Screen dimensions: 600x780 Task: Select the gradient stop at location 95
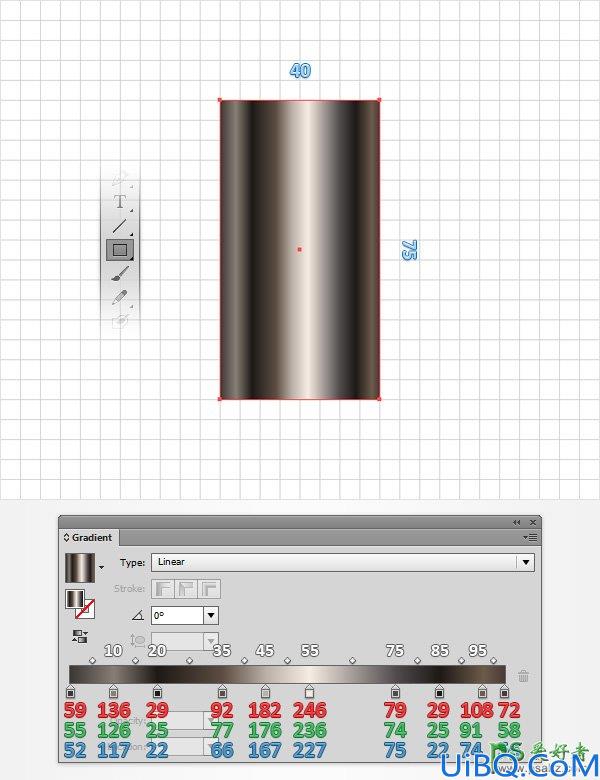tap(482, 692)
